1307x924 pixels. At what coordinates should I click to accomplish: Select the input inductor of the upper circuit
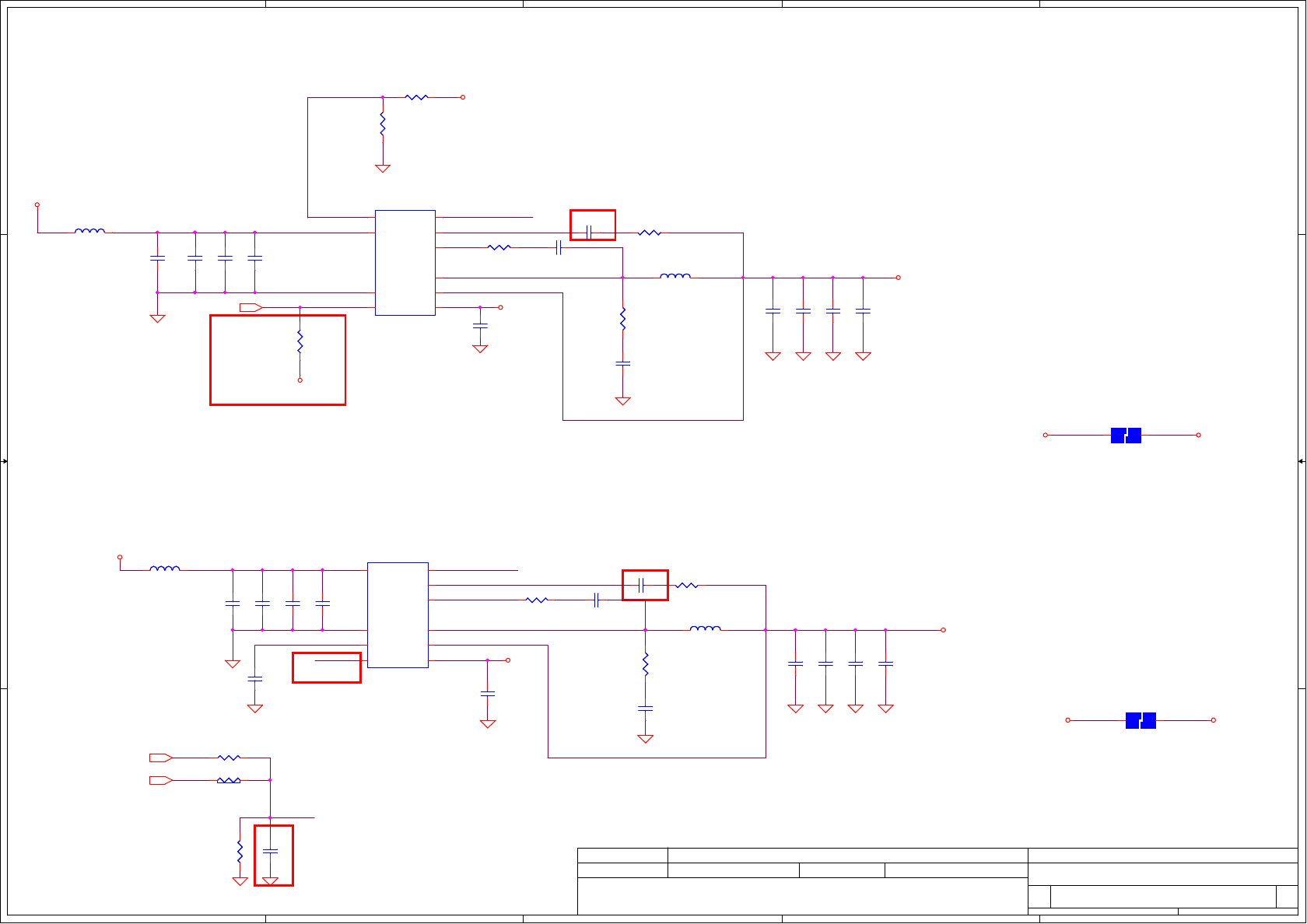(90, 231)
